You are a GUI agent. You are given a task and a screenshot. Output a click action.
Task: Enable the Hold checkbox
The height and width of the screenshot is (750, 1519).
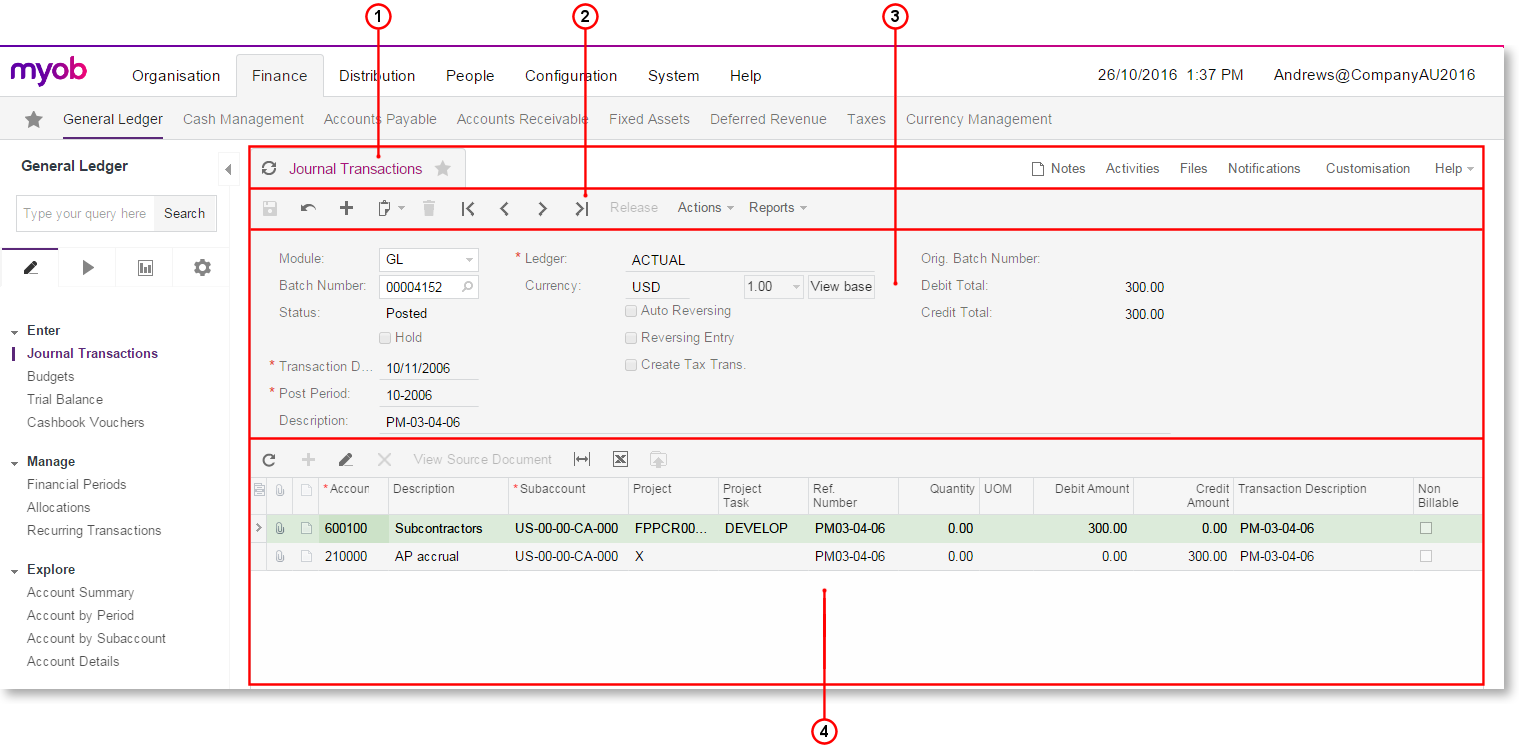click(385, 338)
